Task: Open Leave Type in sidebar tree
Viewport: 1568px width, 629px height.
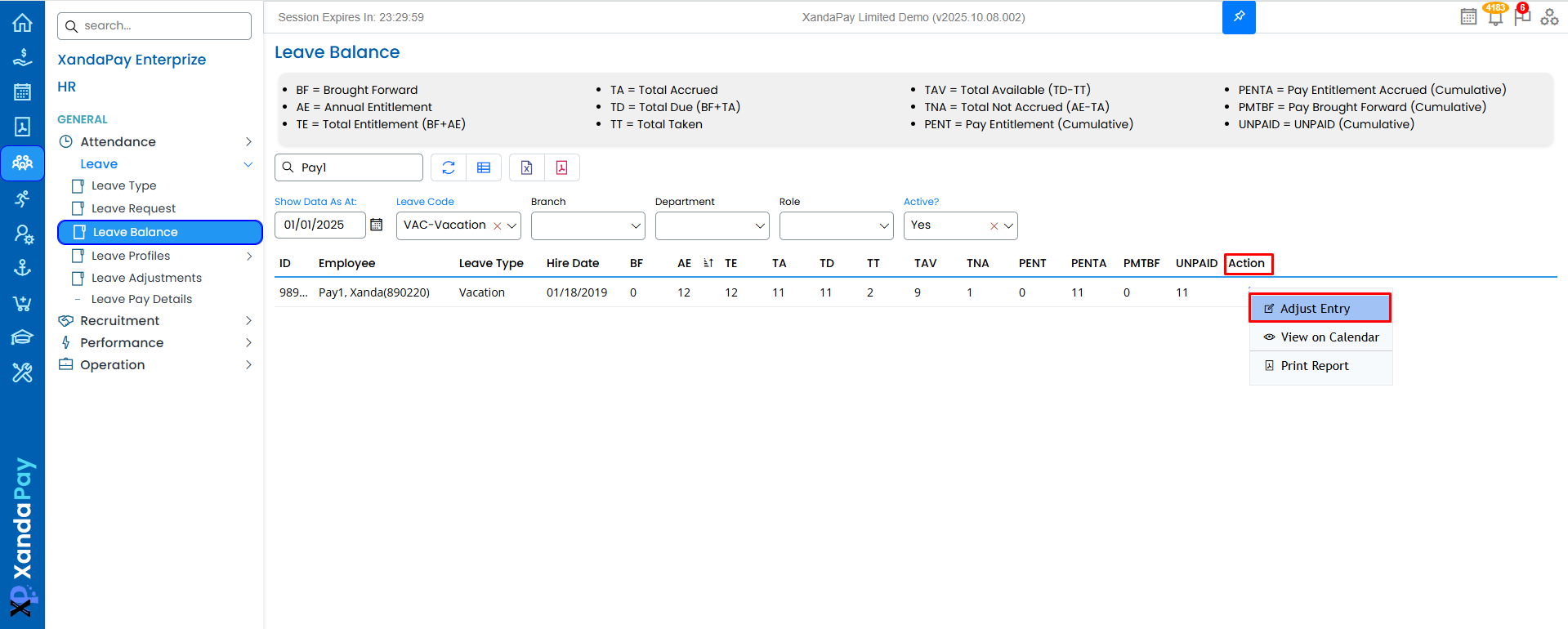Action: click(x=123, y=185)
